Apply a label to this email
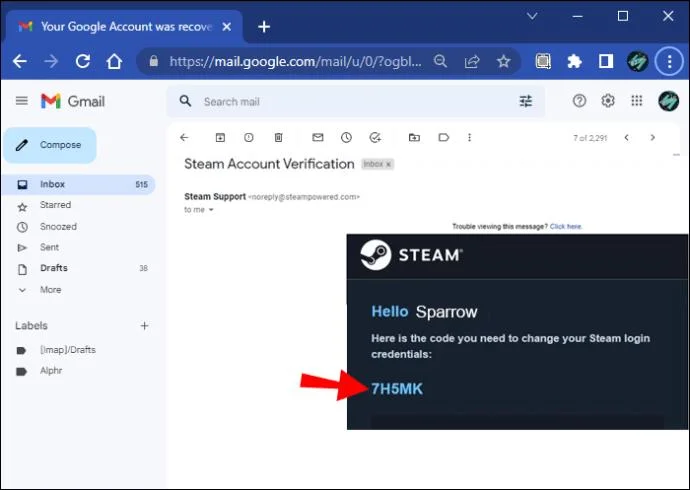 (x=444, y=138)
